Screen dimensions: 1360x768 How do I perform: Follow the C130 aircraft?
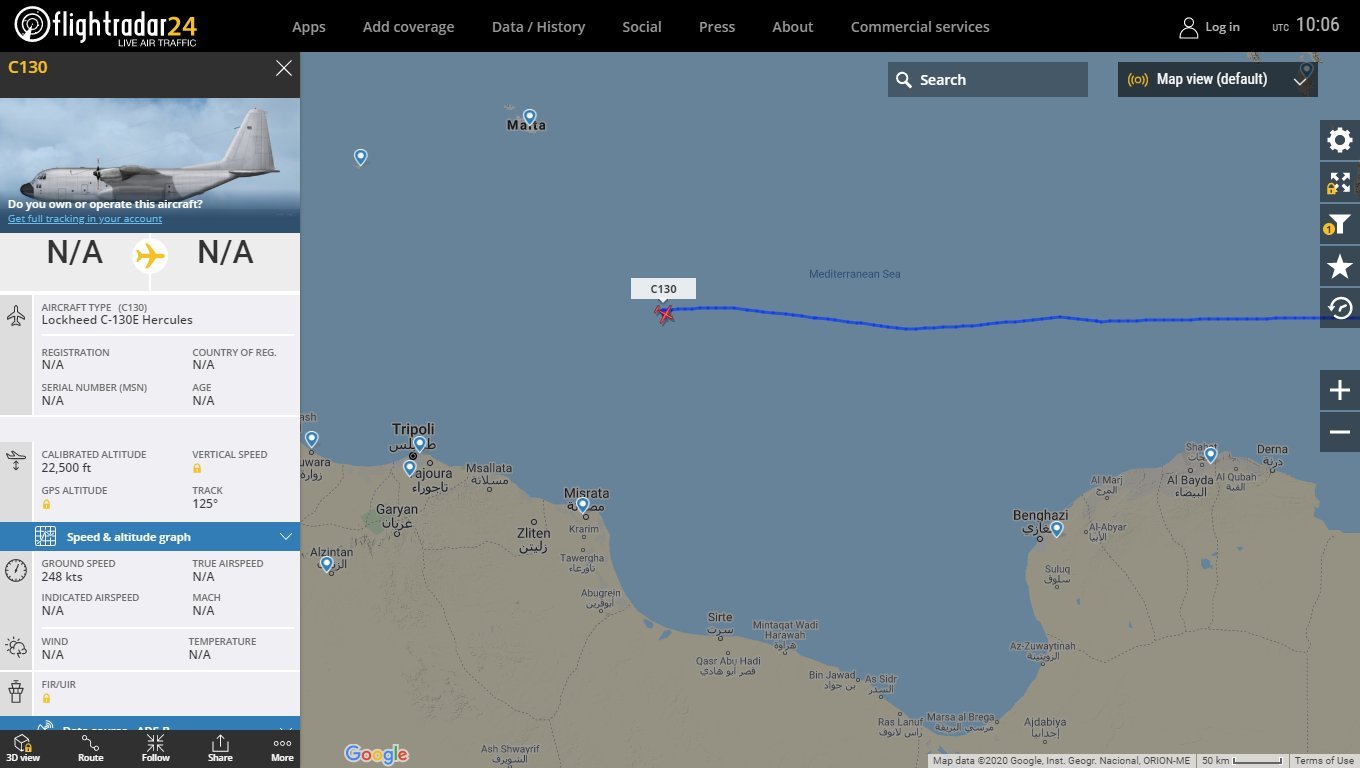pos(155,748)
